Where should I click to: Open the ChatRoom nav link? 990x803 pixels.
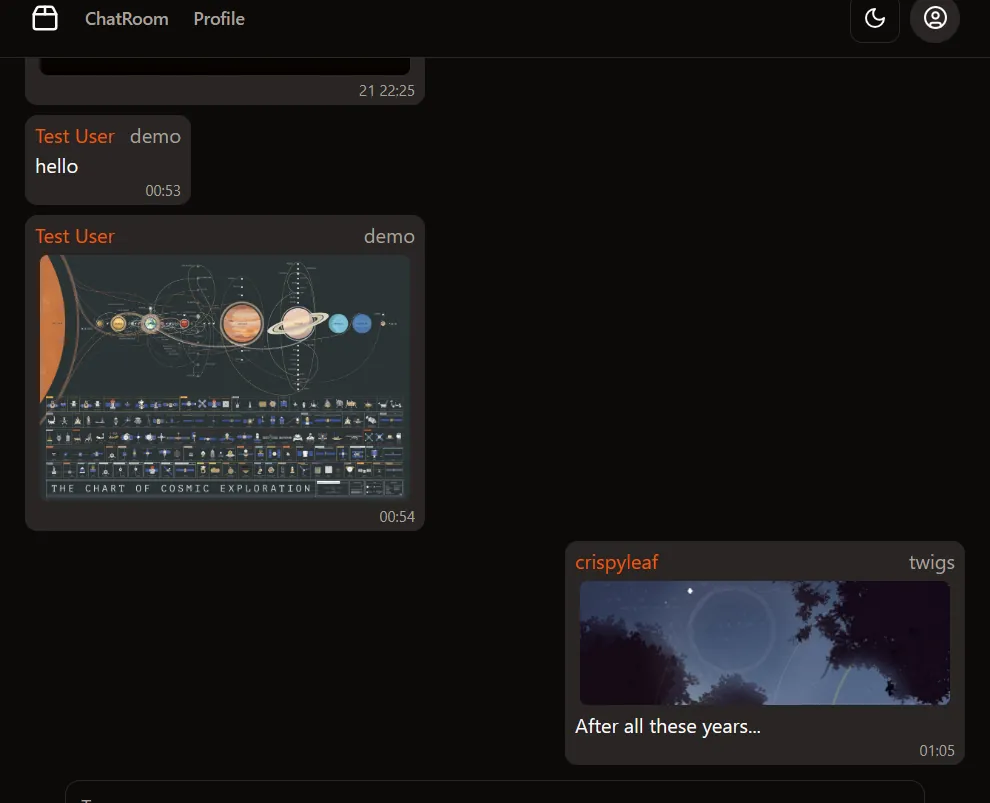(127, 19)
